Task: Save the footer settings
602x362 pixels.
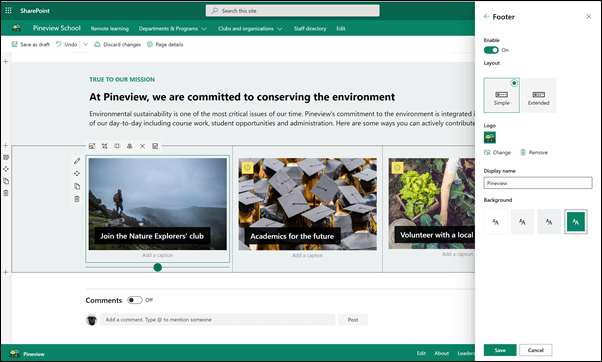Action: [500, 350]
